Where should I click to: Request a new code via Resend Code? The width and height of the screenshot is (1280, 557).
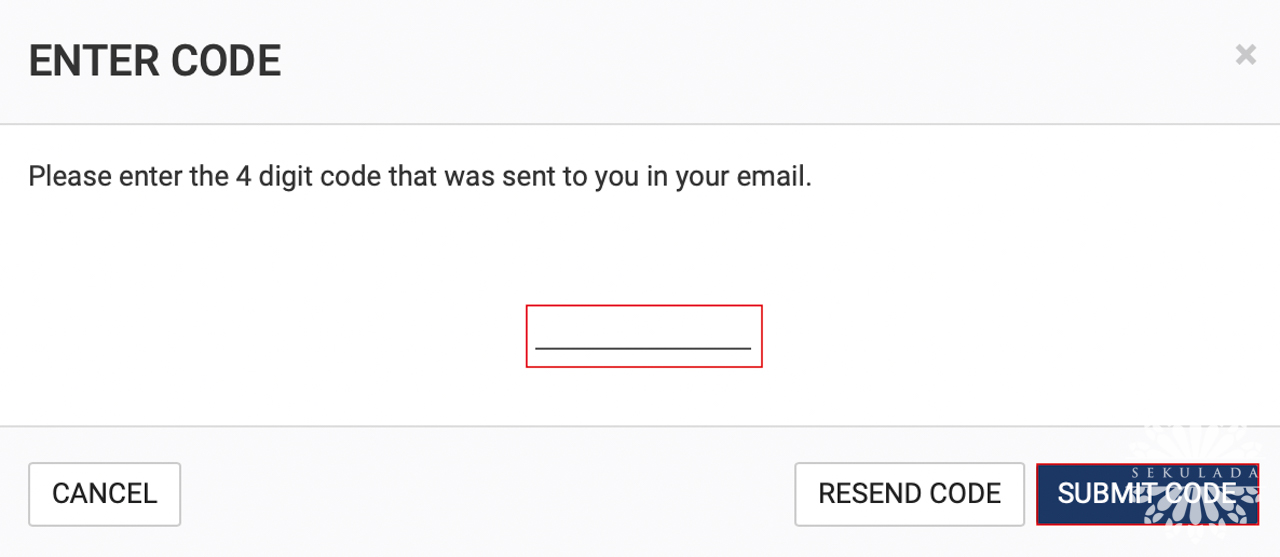(909, 494)
